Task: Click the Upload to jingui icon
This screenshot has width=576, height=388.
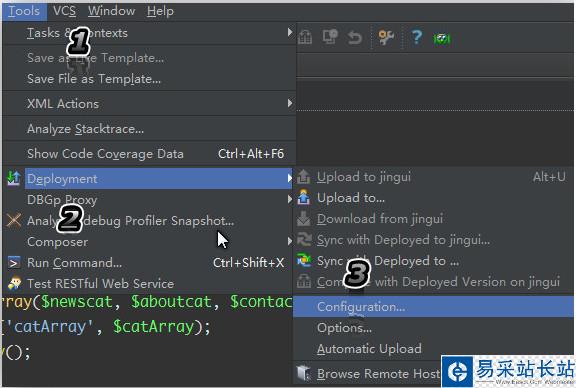Action: (x=303, y=177)
